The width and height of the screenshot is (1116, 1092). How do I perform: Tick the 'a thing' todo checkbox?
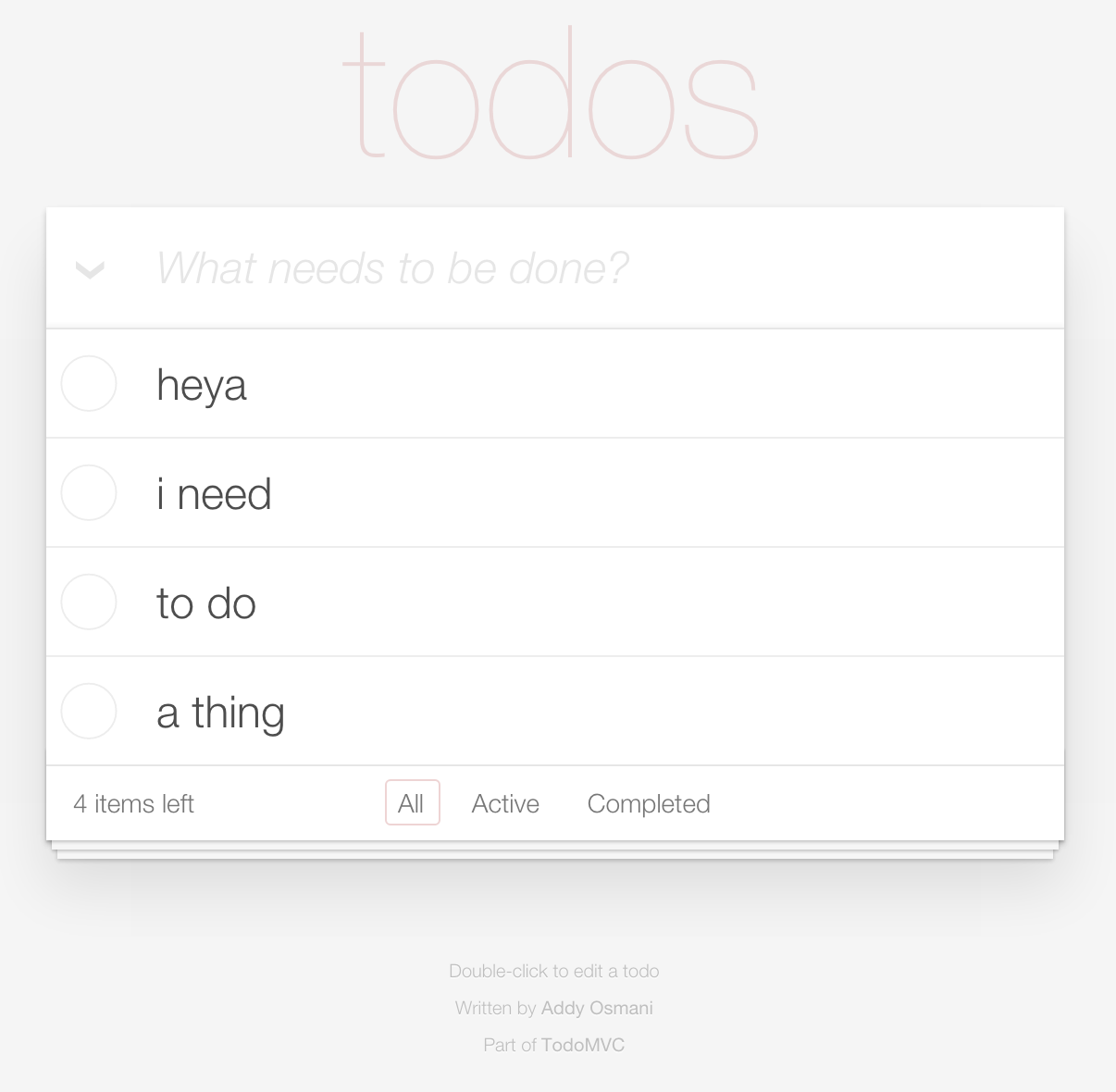pos(89,711)
